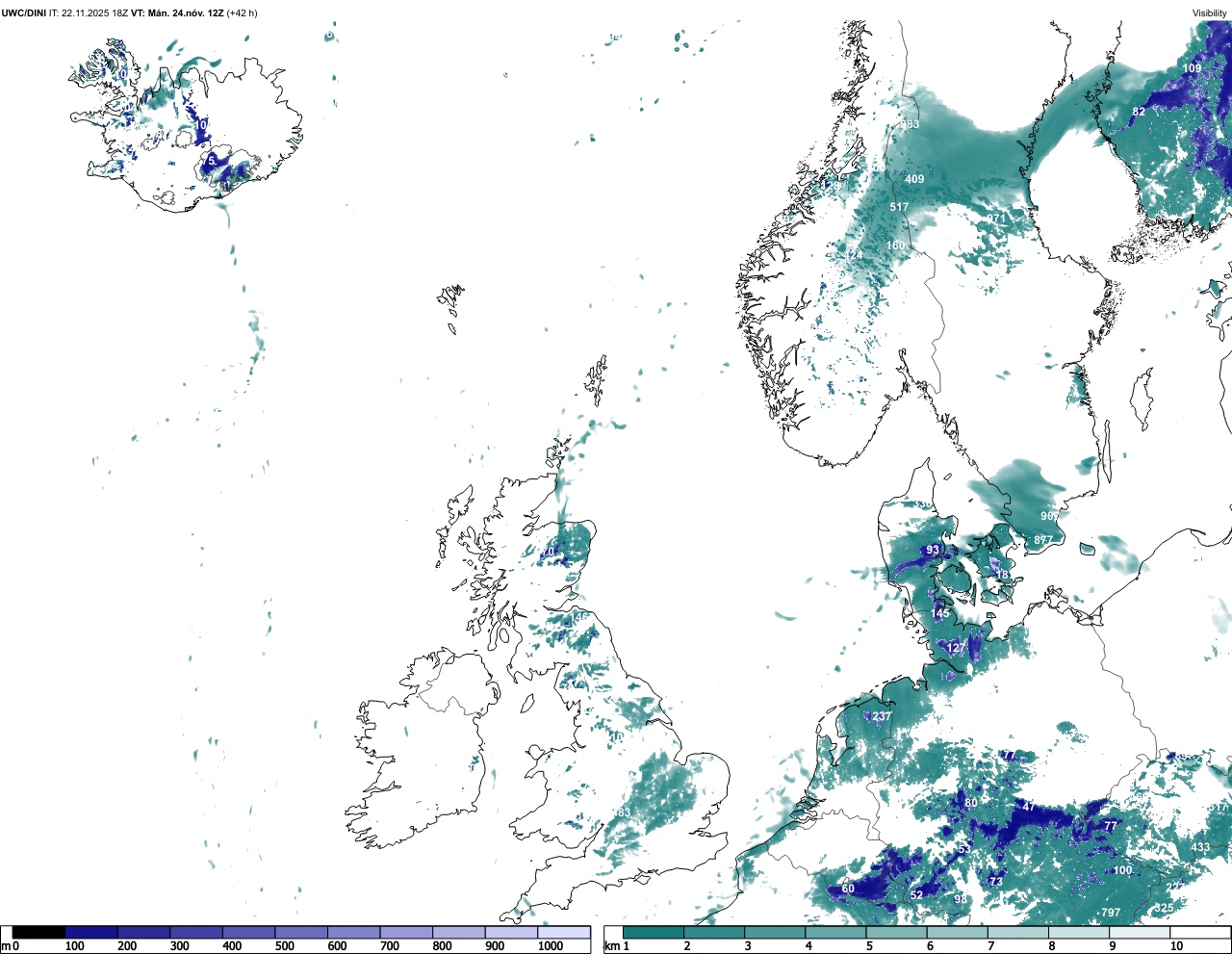The height and width of the screenshot is (954, 1232).
Task: Click the '1000' tick on metre legend
Action: (x=551, y=946)
